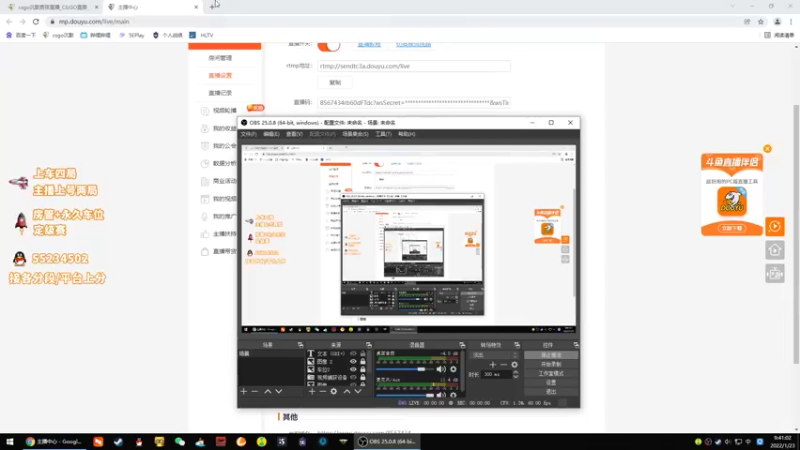Viewport: 800px width, 450px height.
Task: Click the gray home floating icon at right edge
Action: 774,250
